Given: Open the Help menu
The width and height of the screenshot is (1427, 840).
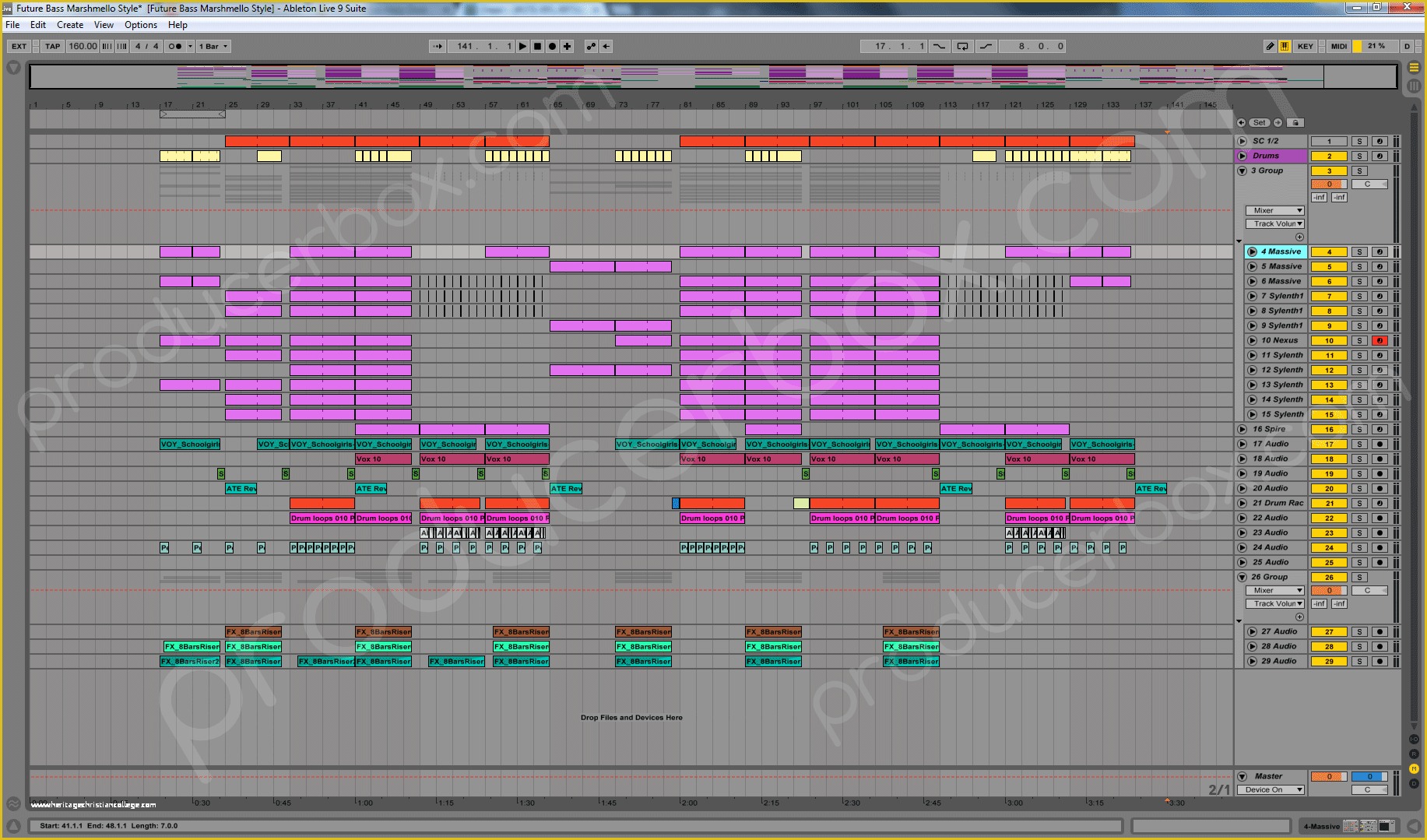Looking at the screenshot, I should click(x=177, y=25).
